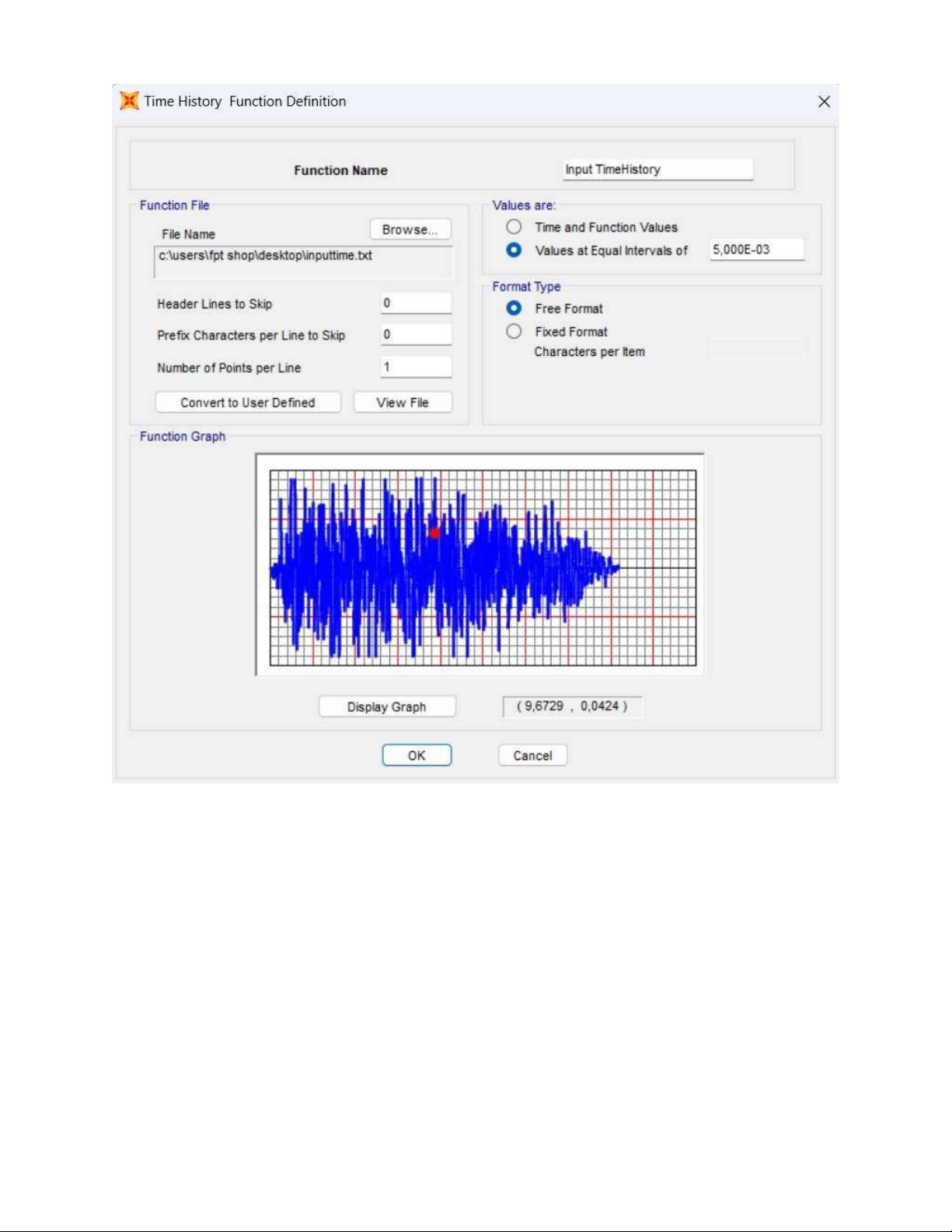This screenshot has height=1232, width=952.
Task: Click Convert to User Defined
Action: click(x=248, y=403)
